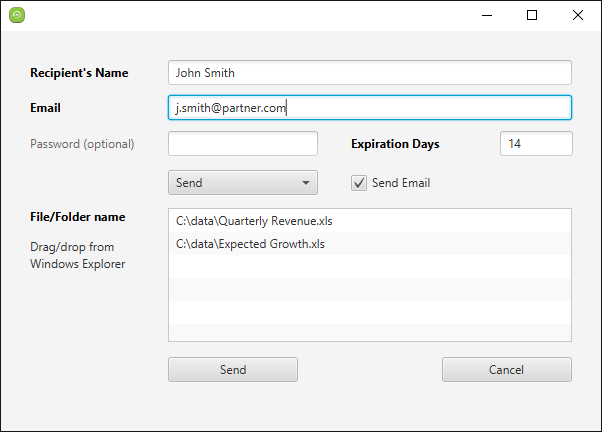
Task: Click the Password (optional) label
Action: tap(82, 144)
